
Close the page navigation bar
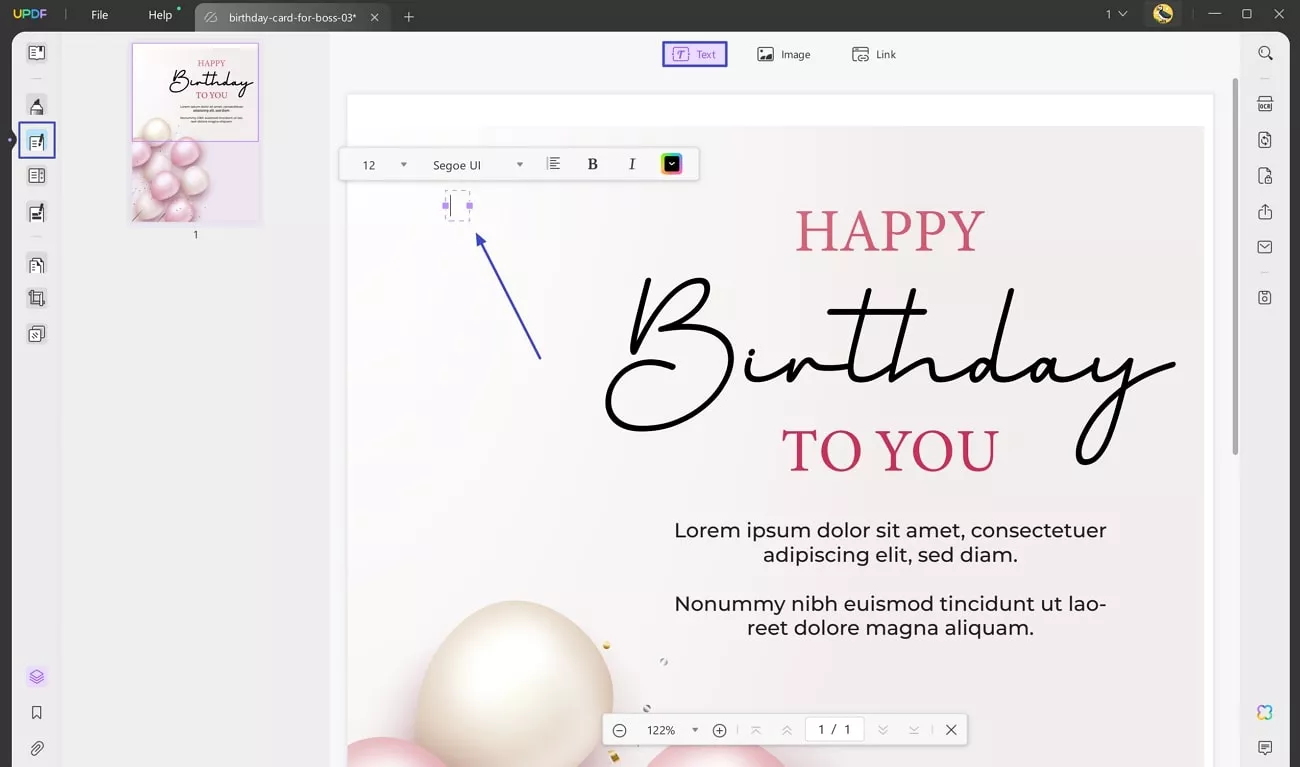[x=951, y=730]
